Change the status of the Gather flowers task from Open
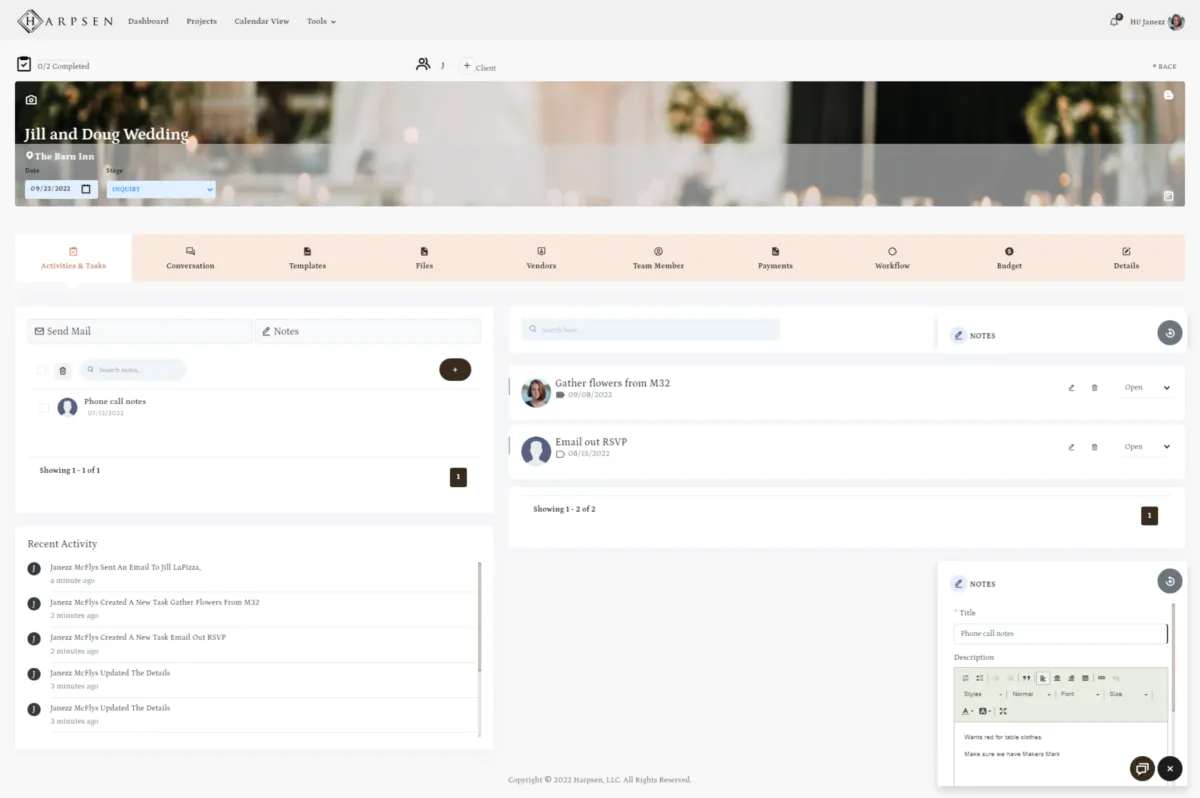Viewport: 1200px width, 798px height. pyautogui.click(x=1146, y=388)
